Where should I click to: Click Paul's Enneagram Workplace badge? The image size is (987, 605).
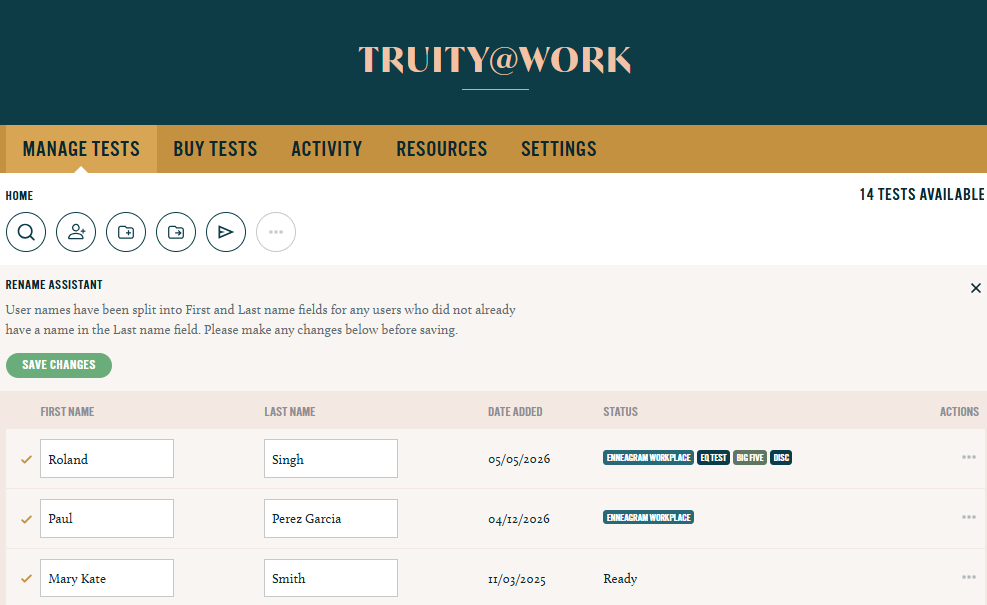(648, 517)
